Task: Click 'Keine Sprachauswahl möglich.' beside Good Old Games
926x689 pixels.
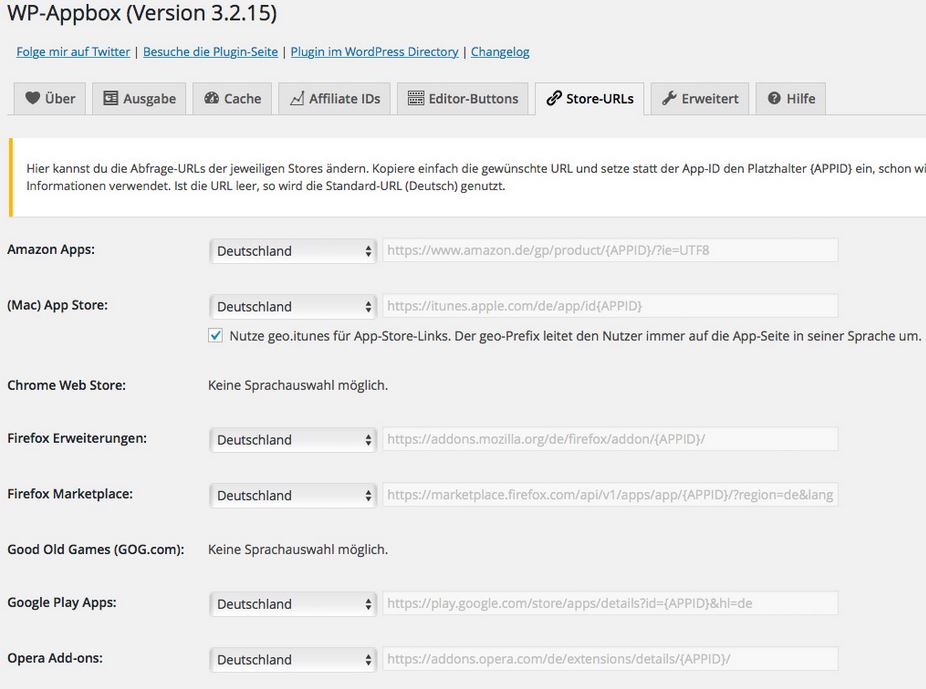Action: (x=298, y=550)
